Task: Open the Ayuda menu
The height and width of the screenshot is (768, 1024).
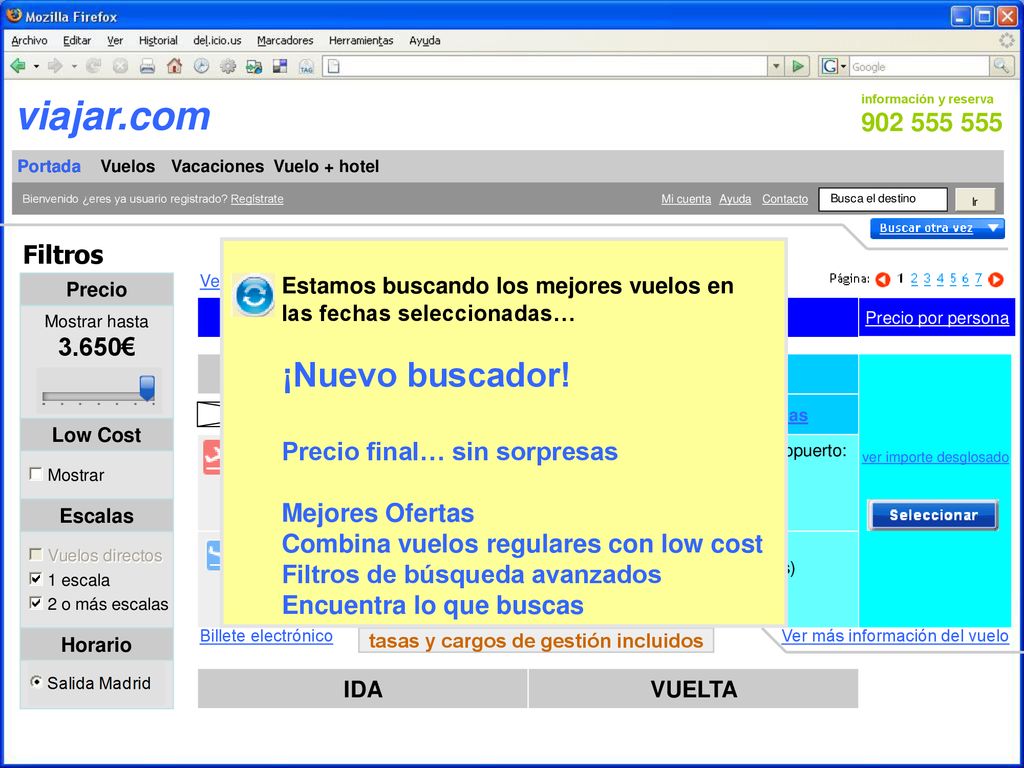Action: tap(424, 40)
